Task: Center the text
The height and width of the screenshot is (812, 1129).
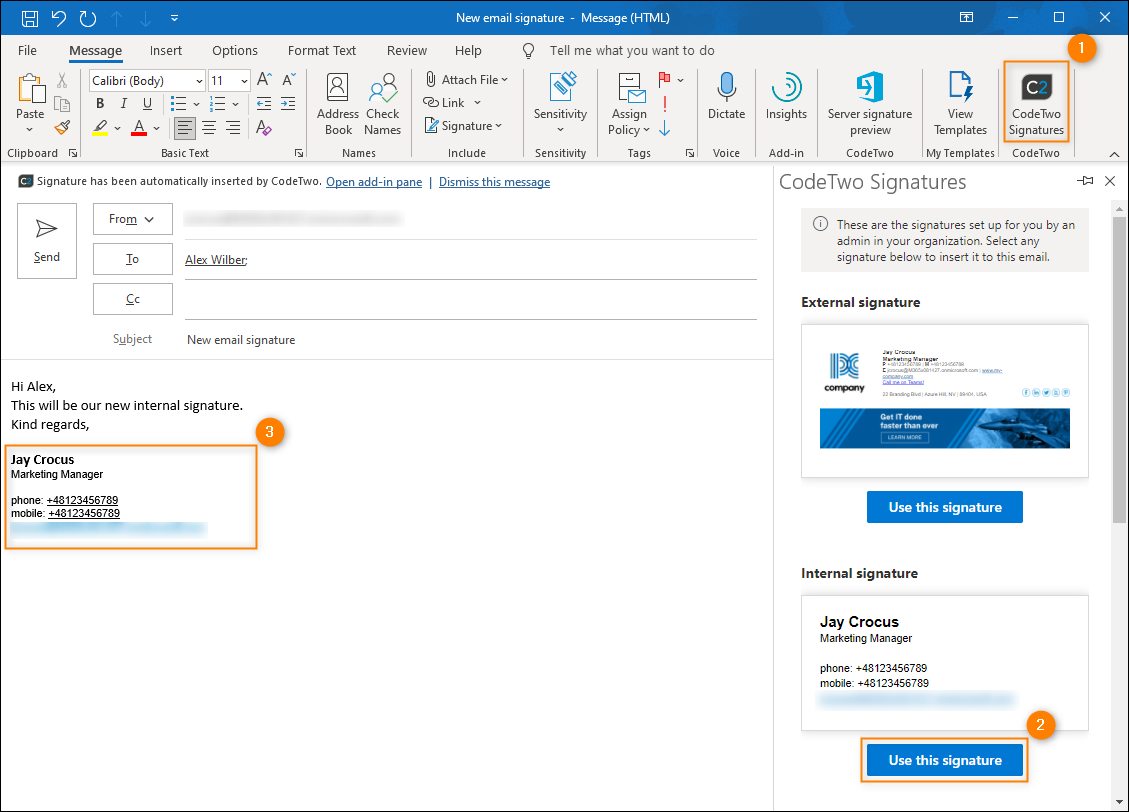Action: (x=209, y=128)
